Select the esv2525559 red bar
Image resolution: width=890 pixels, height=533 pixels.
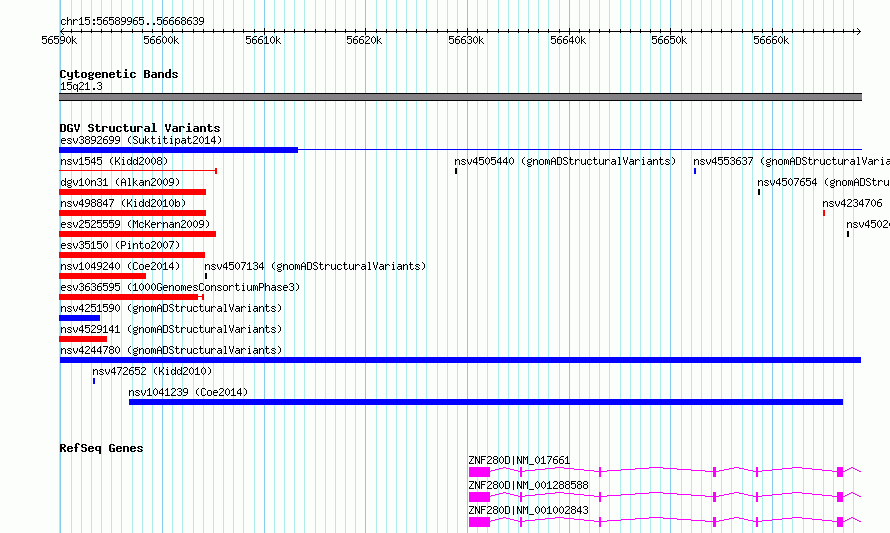[x=137, y=234]
